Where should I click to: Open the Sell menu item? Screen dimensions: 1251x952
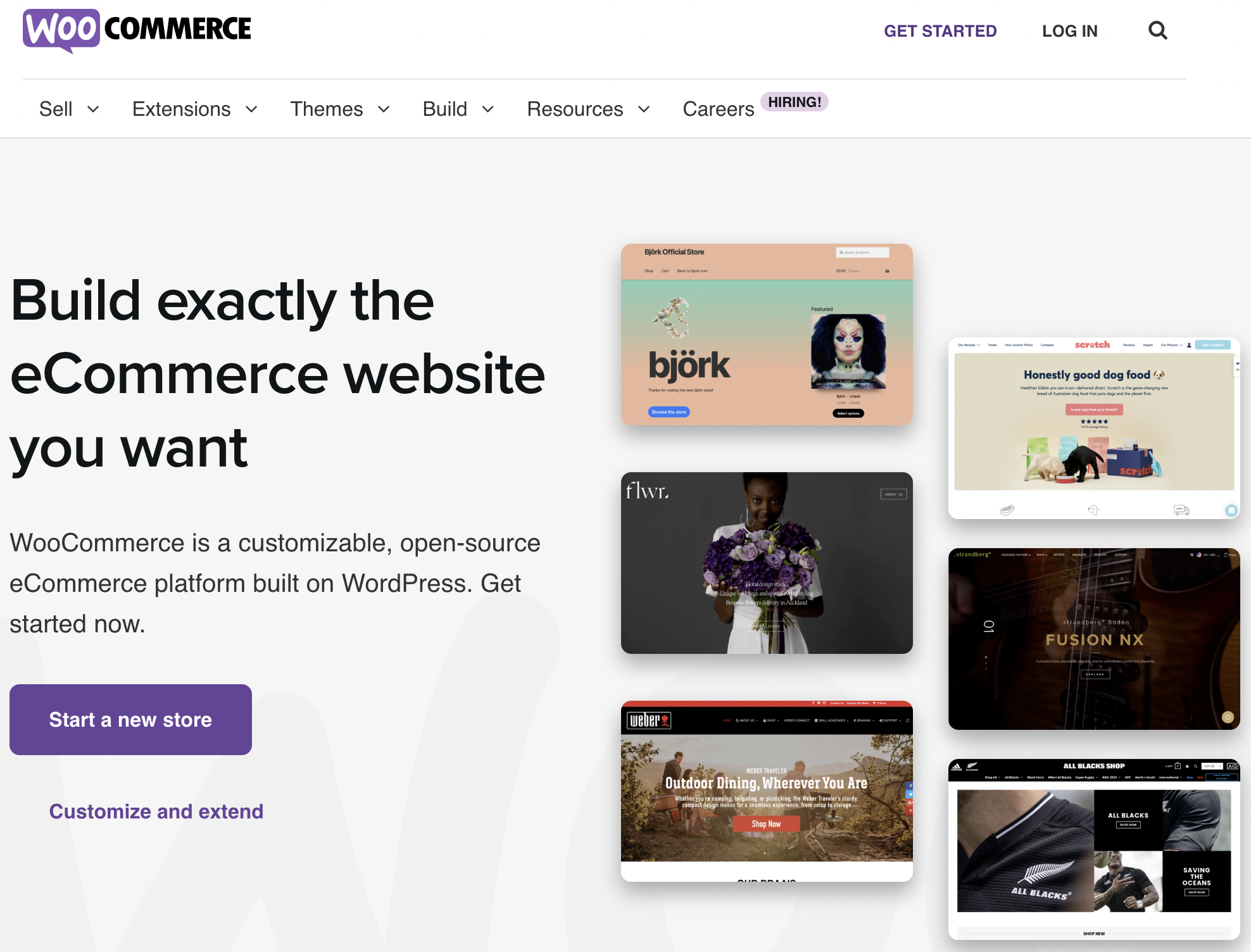tap(56, 109)
